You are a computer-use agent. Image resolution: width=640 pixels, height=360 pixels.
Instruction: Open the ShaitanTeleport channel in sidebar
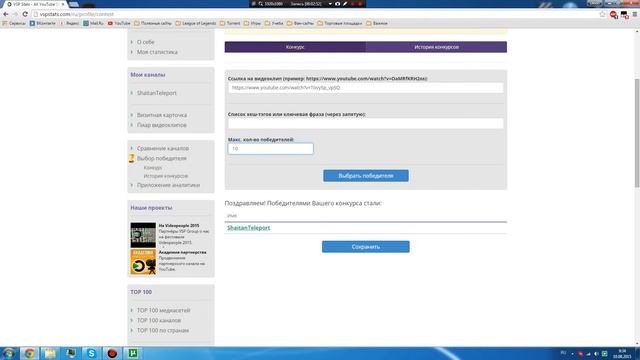pos(156,93)
